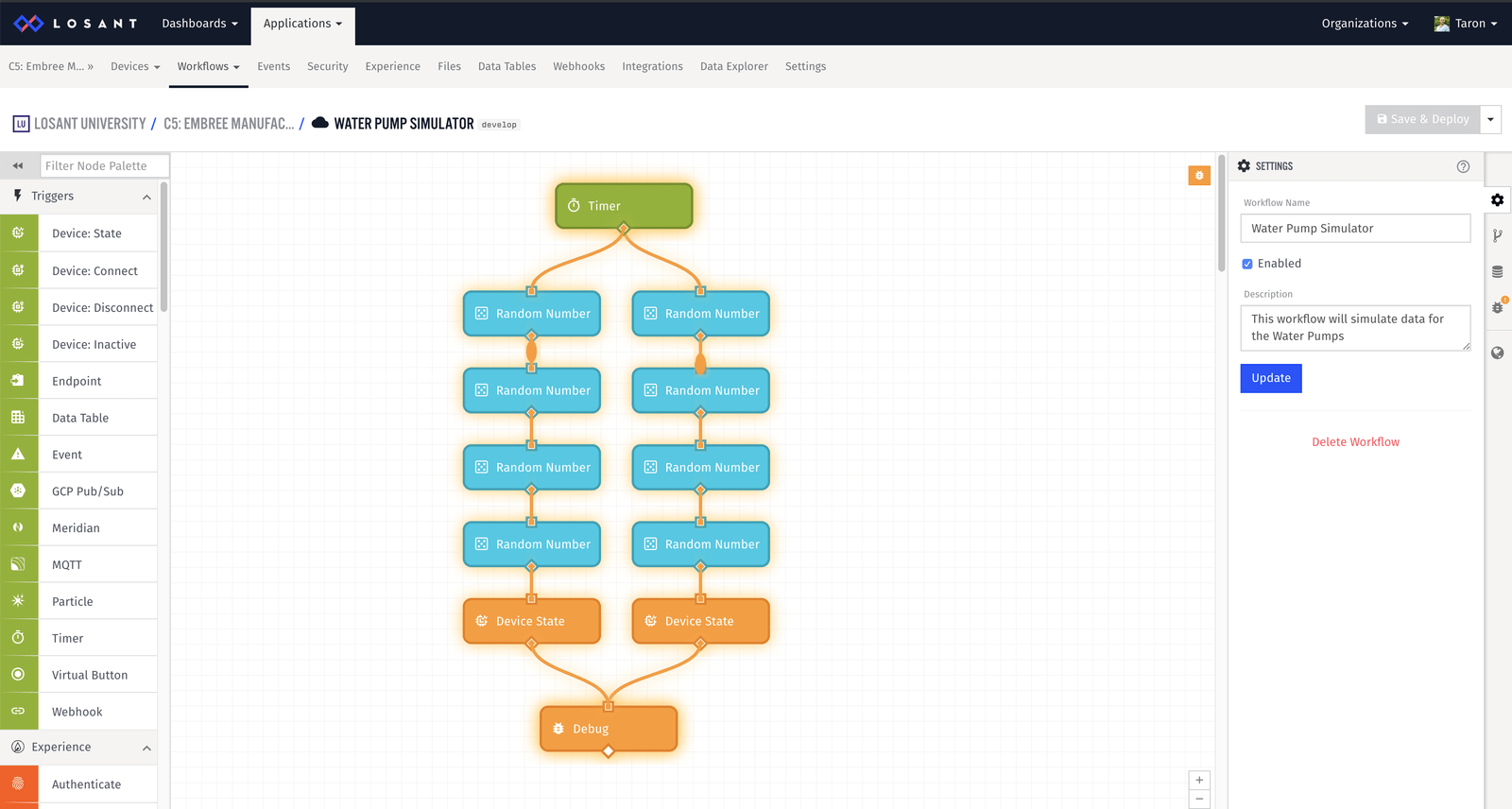Zoom out the canvas with minus button
Screen dimensions: 1512x809
[x=1199, y=800]
